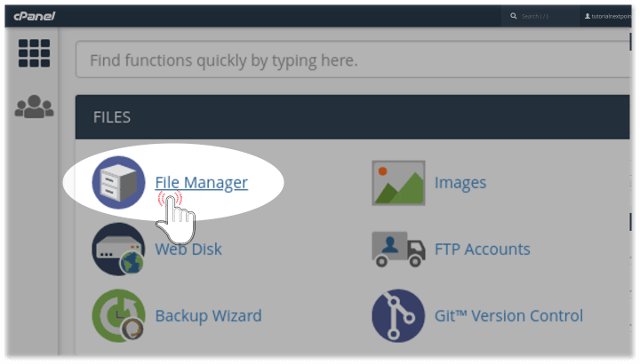Open the Backup Wizard link
640x364 pixels.
(x=208, y=316)
